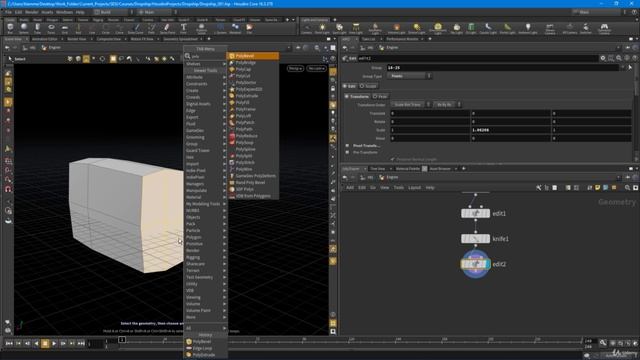Click the Sphere shelf tool
The height and width of the screenshot is (360, 640).
(24, 29)
